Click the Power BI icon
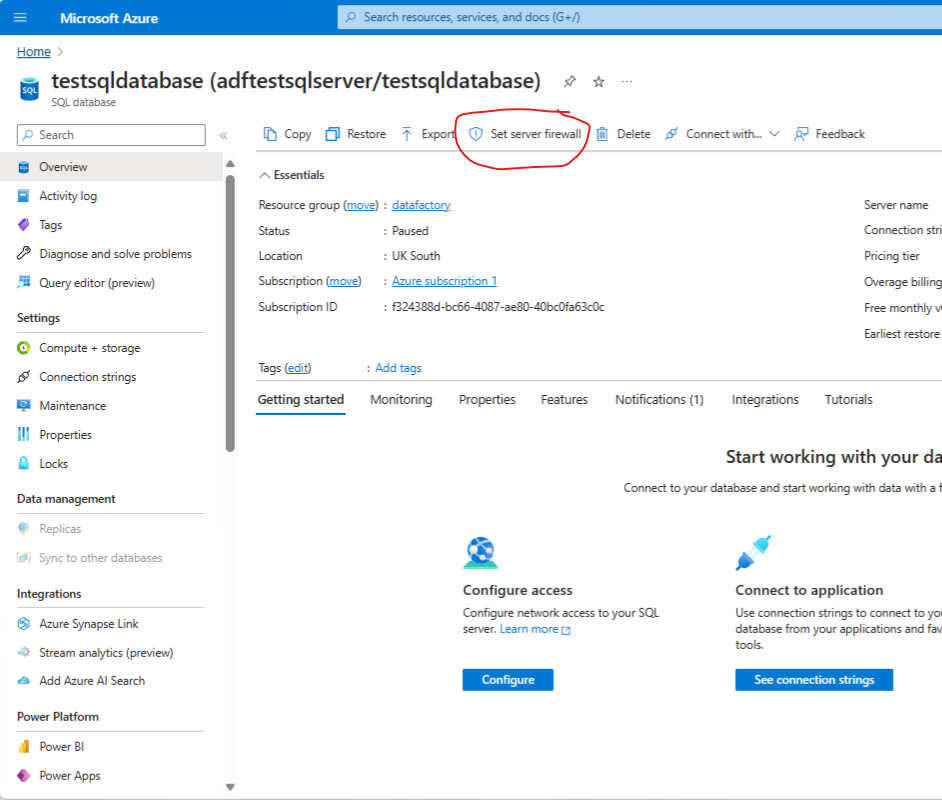Viewport: 942px width, 800px height. [x=23, y=747]
